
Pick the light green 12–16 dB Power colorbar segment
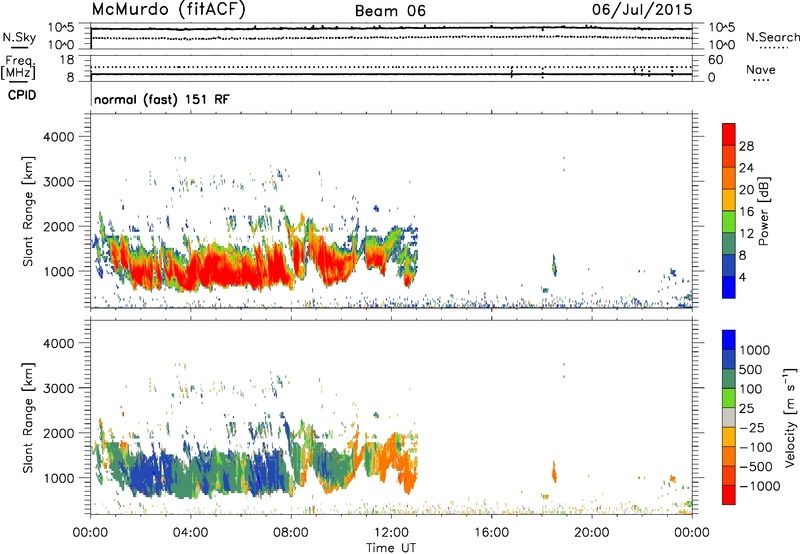pos(729,222)
